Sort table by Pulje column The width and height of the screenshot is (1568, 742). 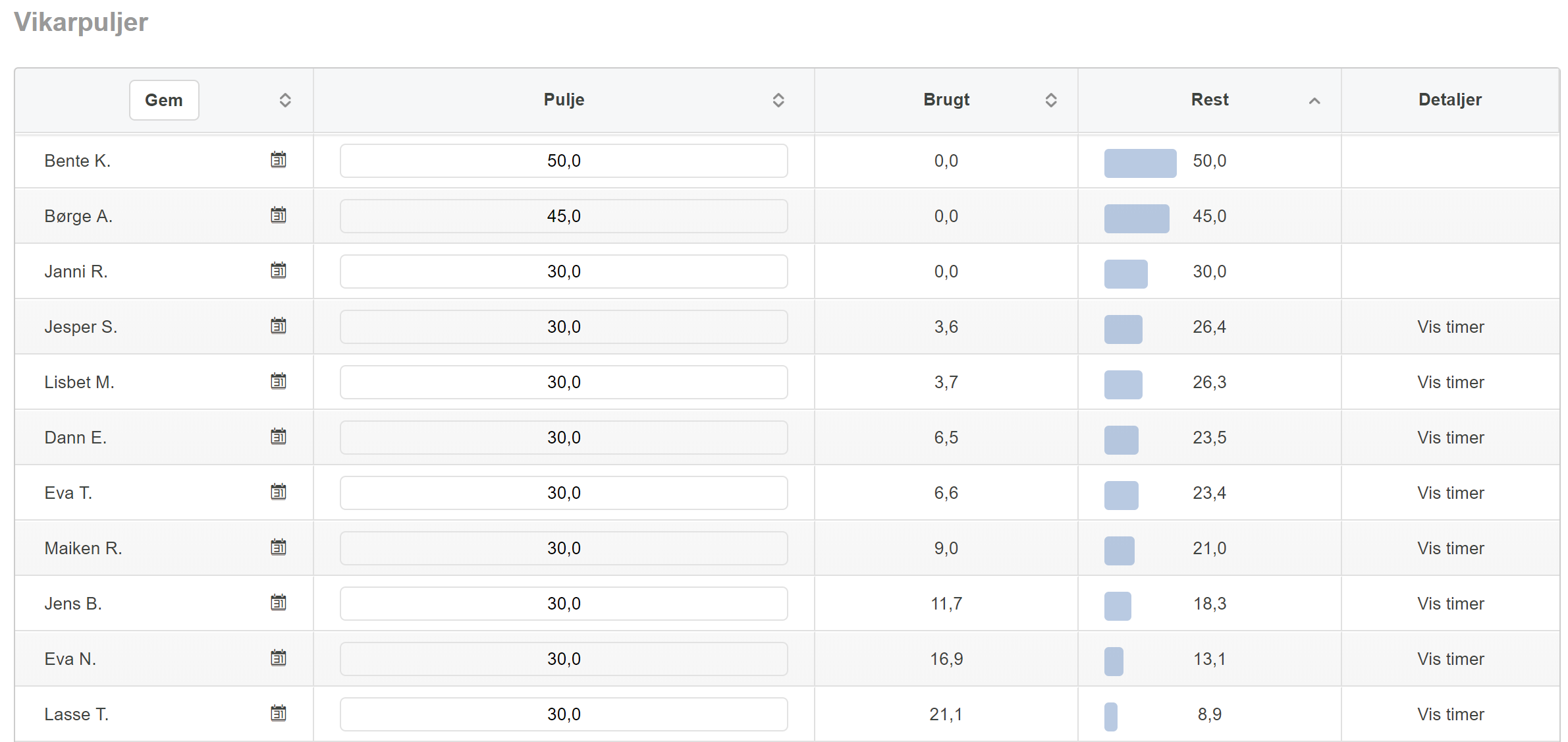coord(778,100)
